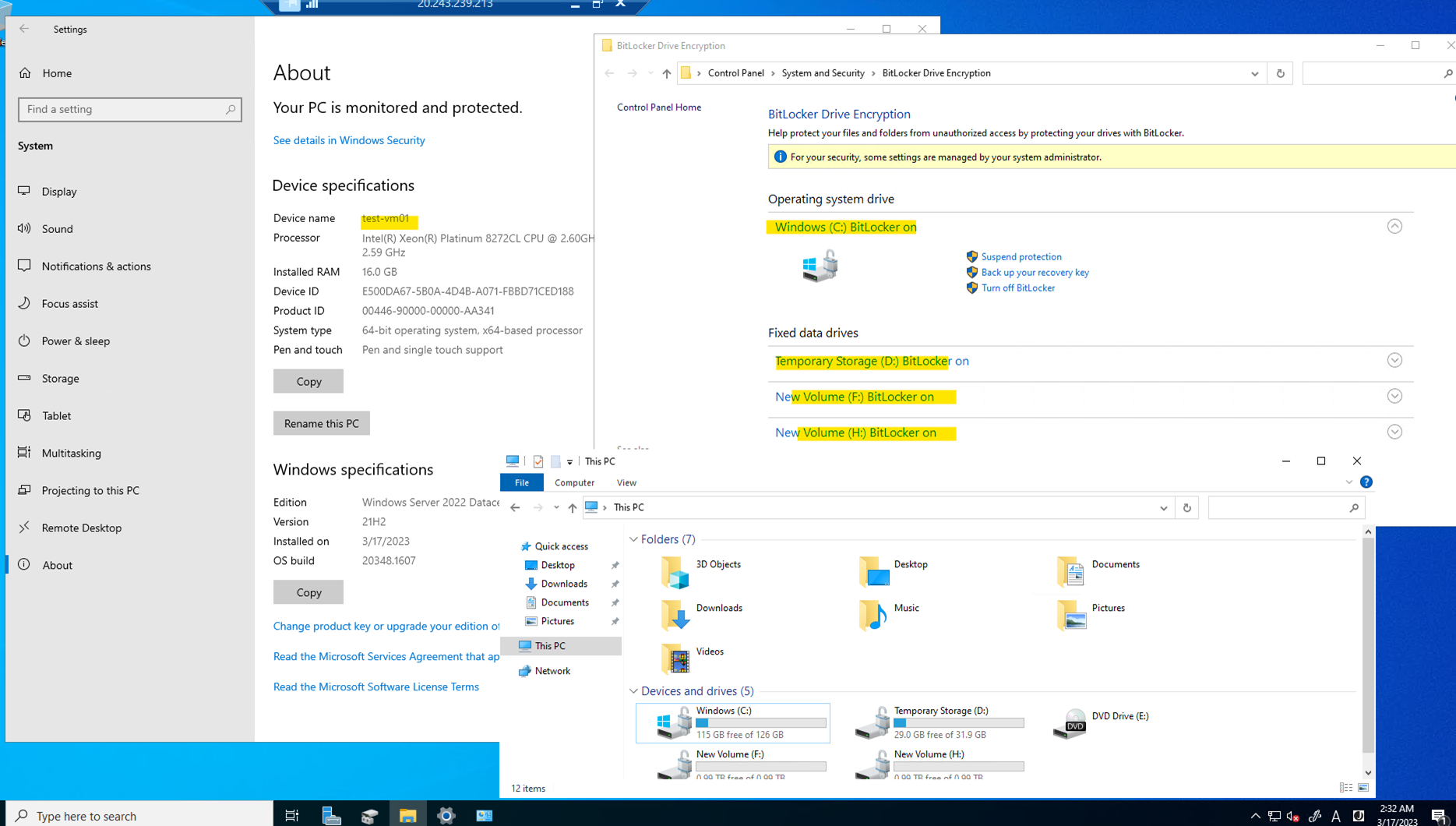The width and height of the screenshot is (1456, 826).
Task: Expand New Volume (H:) BitLocker details
Action: pyautogui.click(x=1394, y=432)
